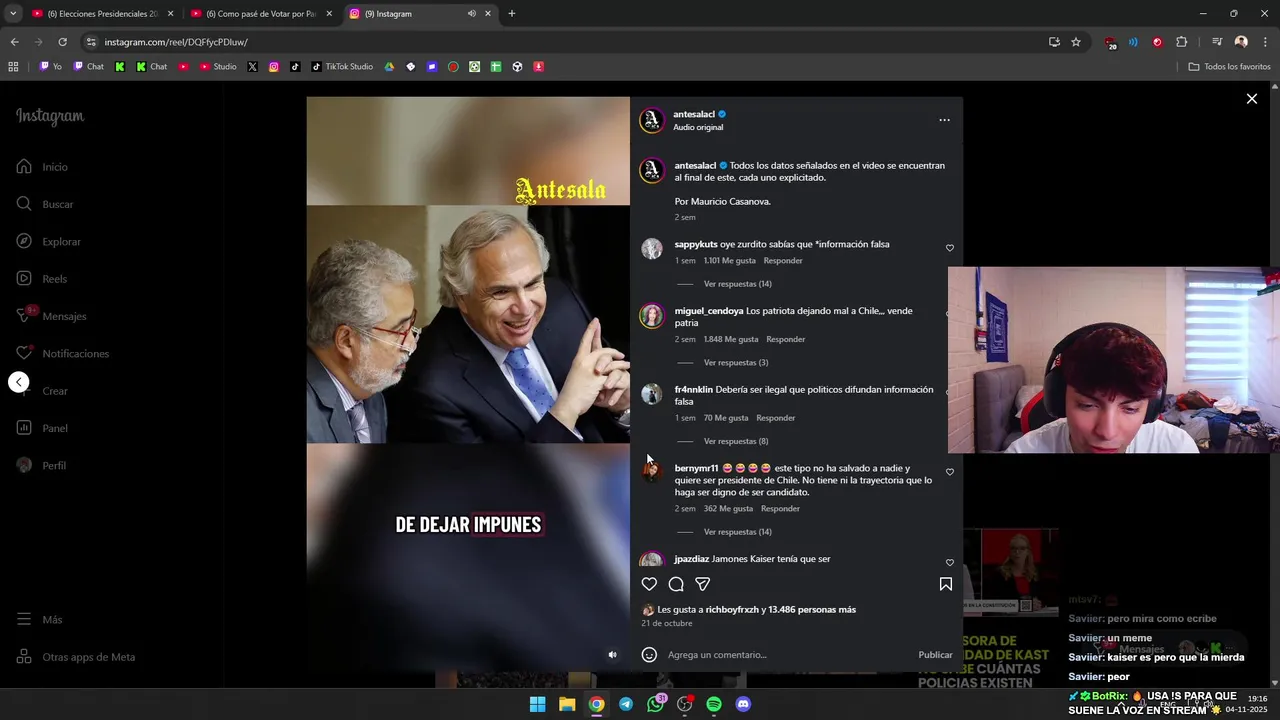Expand the 14 replies under bernymr11's comment
This screenshot has width=1280, height=720.
coord(737,532)
